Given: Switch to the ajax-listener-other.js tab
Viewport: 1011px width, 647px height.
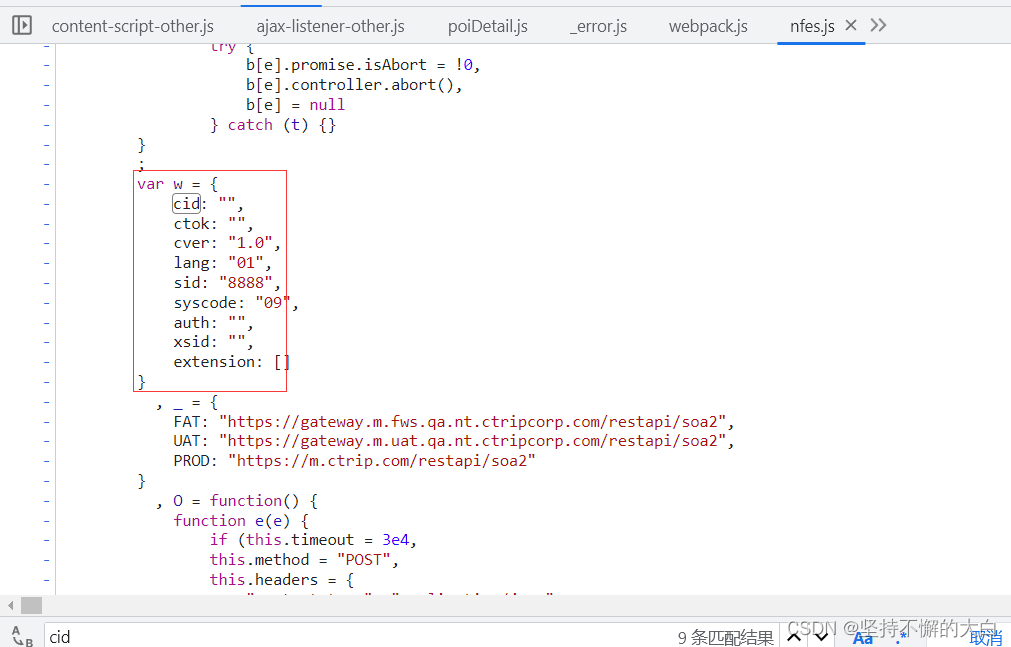Looking at the screenshot, I should tap(331, 26).
